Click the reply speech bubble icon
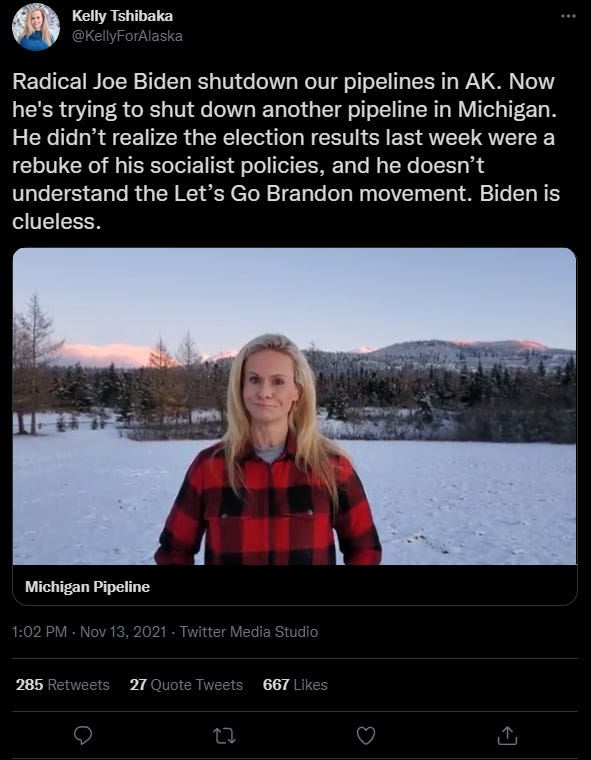The image size is (591, 760). click(83, 735)
